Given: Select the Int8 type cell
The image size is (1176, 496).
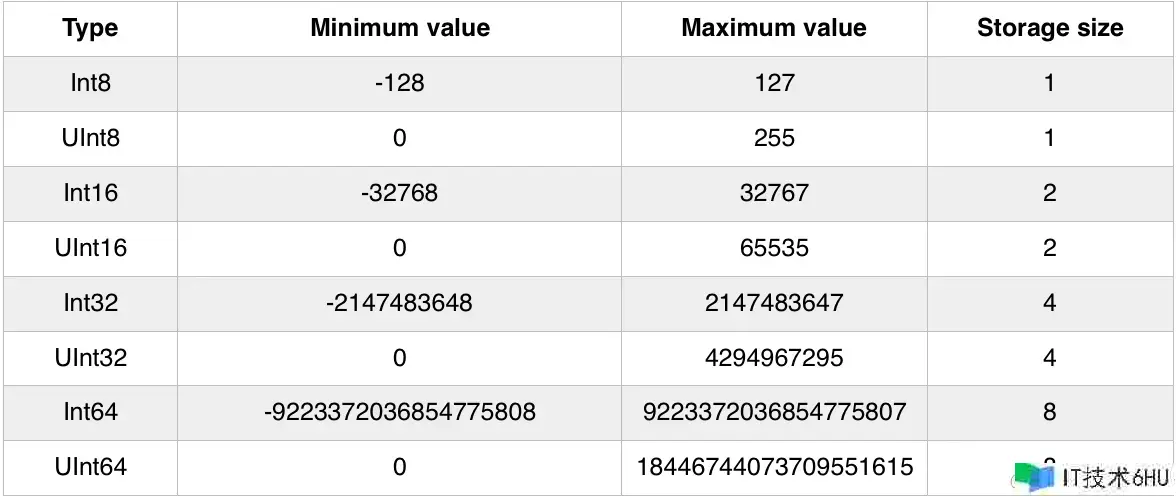Looking at the screenshot, I should click(90, 83).
